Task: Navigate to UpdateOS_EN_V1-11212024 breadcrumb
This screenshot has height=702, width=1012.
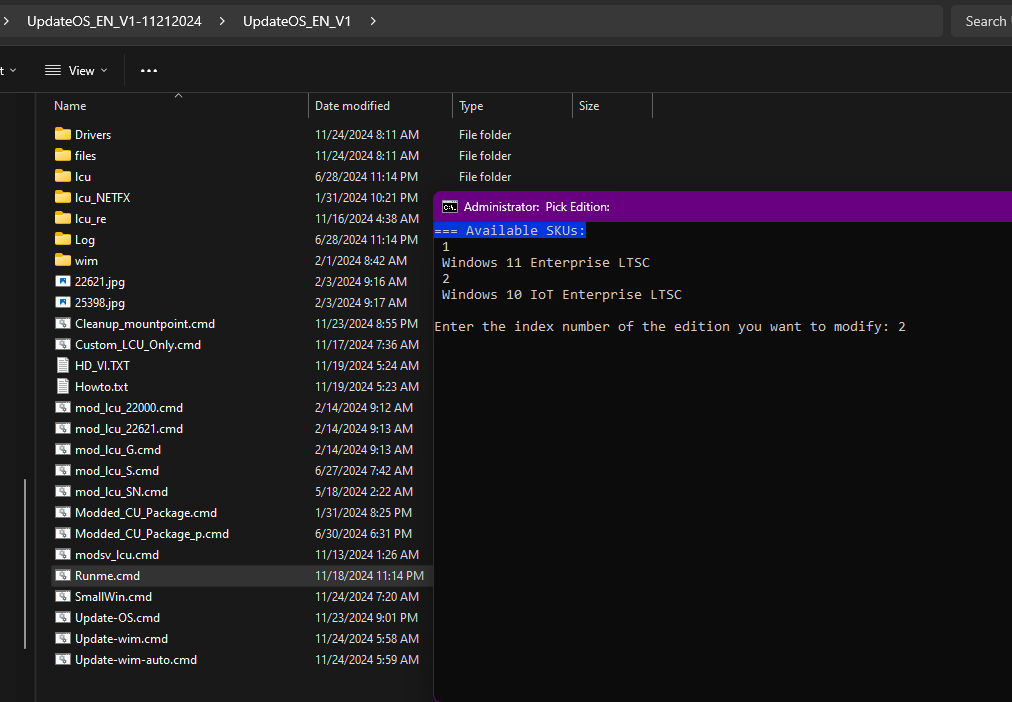Action: (x=114, y=21)
